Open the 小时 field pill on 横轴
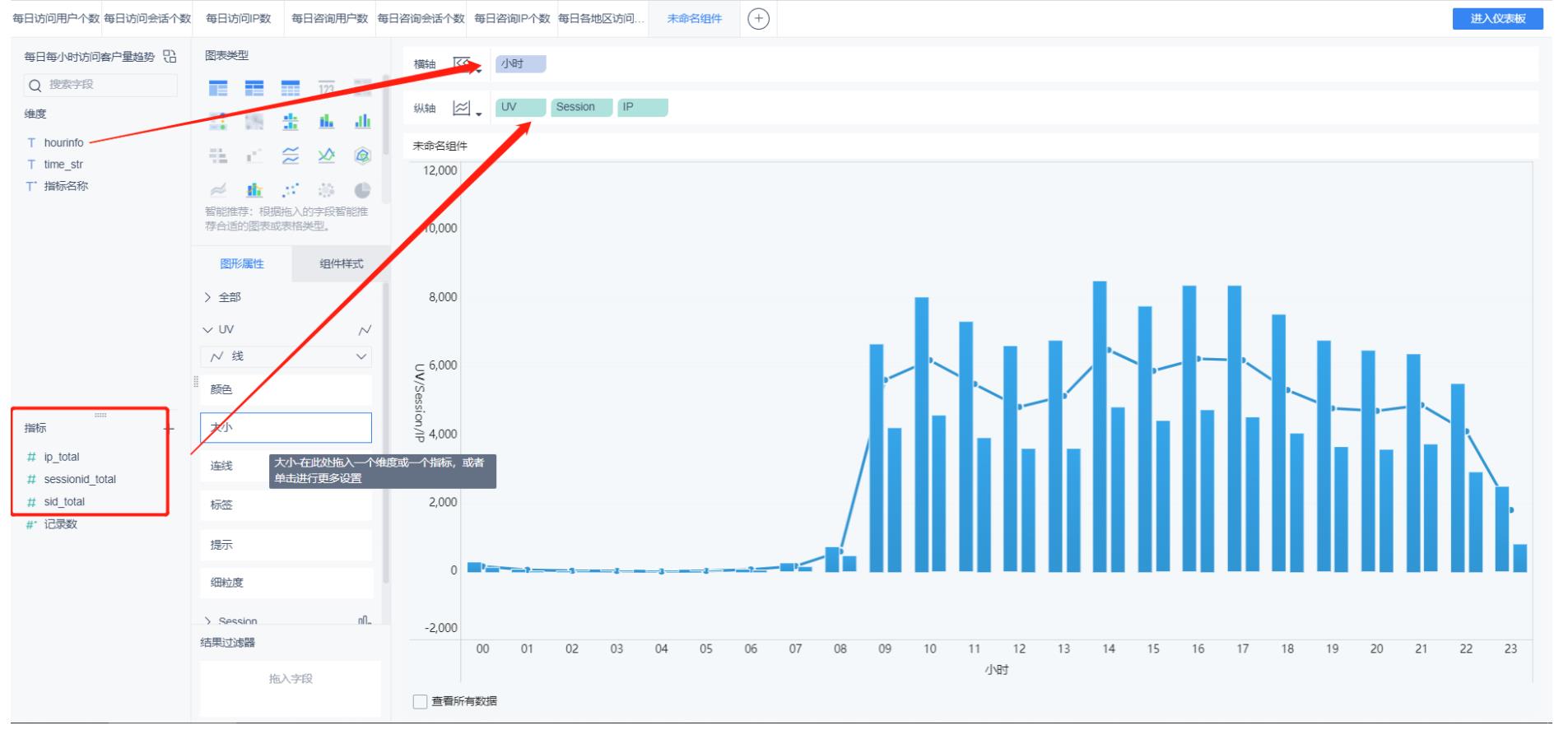The width and height of the screenshot is (1568, 744). [520, 63]
